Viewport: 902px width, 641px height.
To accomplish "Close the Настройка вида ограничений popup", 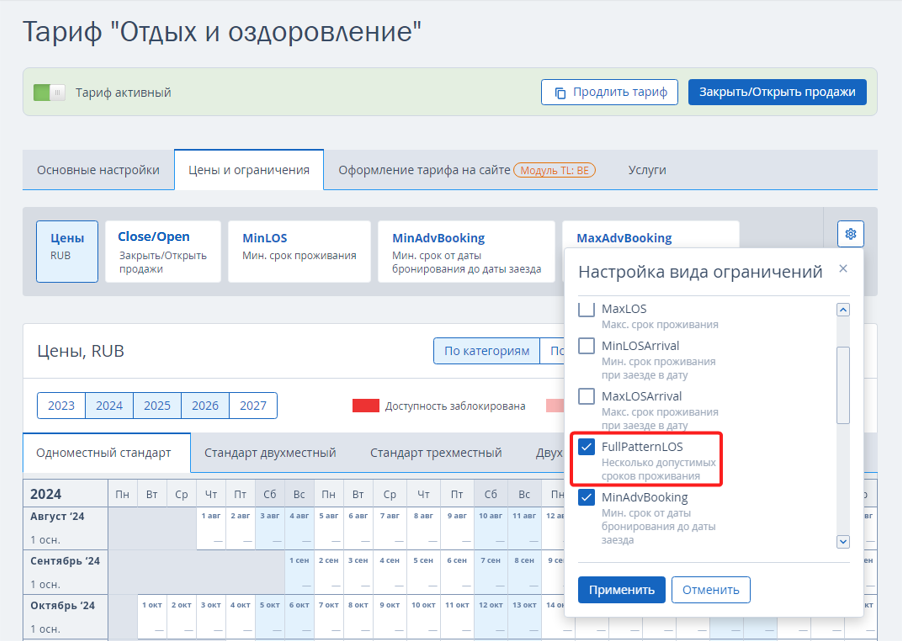I will [x=843, y=269].
